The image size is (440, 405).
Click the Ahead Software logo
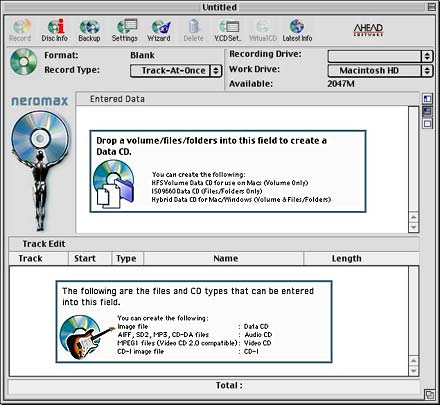(368, 30)
